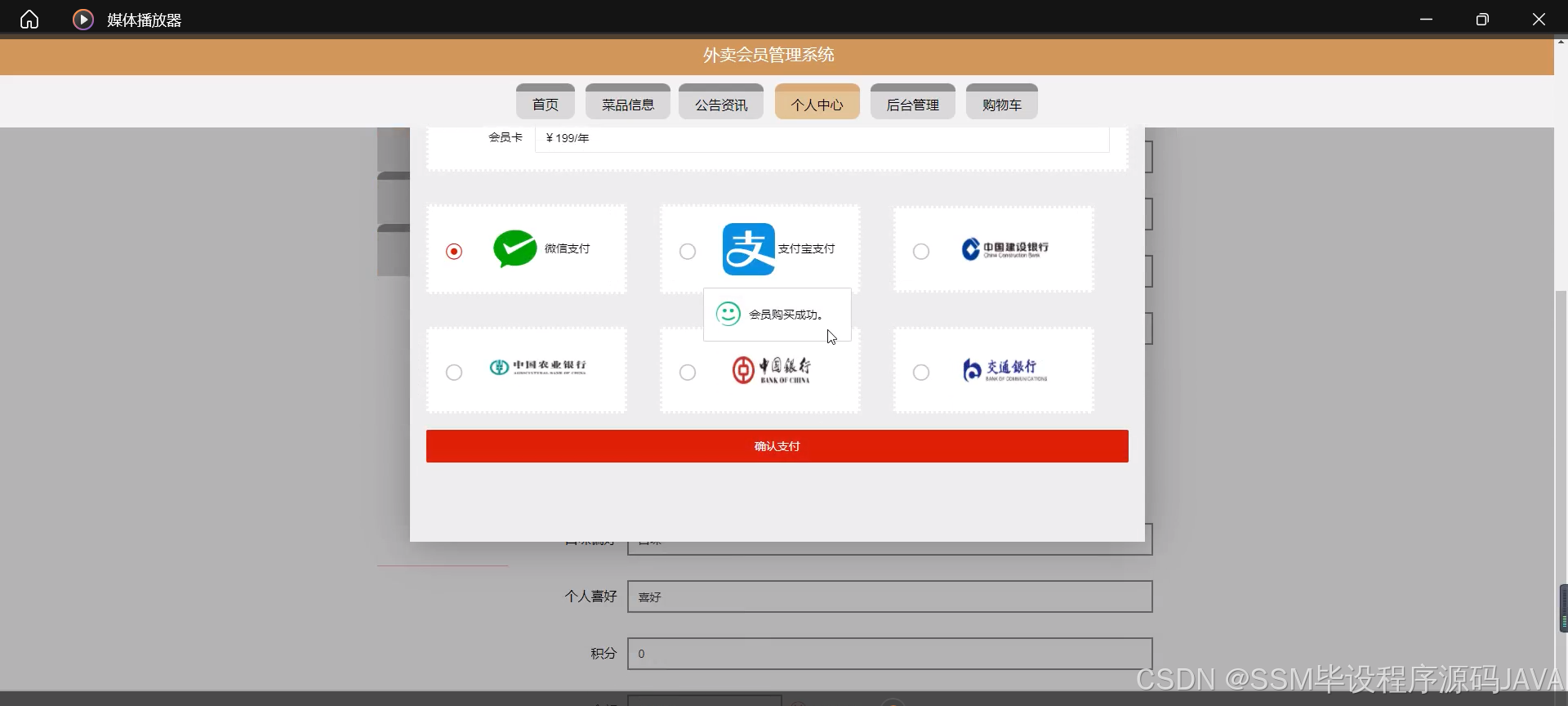The width and height of the screenshot is (1568, 706).
Task: Click the Bank of Communications logo
Action: (x=1004, y=370)
